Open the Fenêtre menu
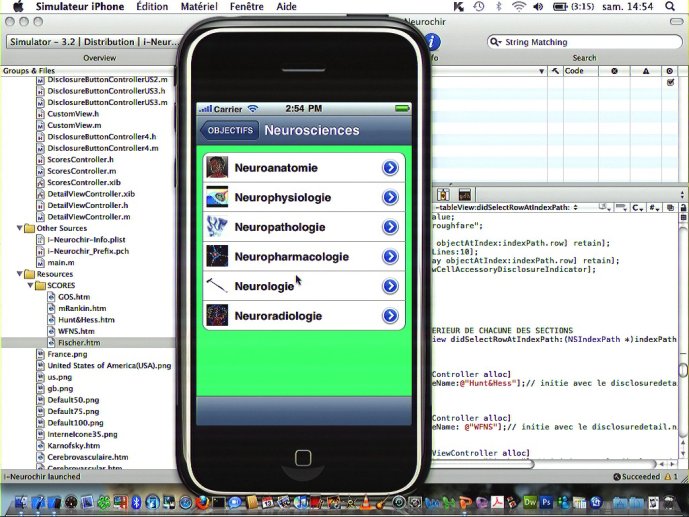This screenshot has height=517, width=689. pyautogui.click(x=247, y=7)
